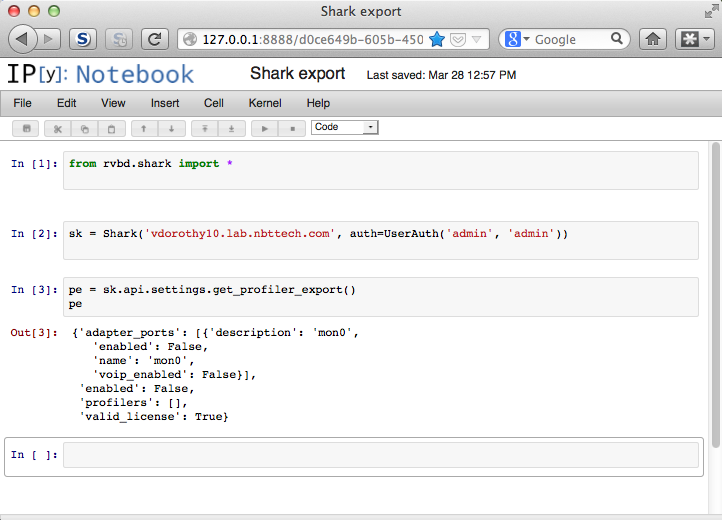
Task: Click the Out[3] prompt label
Action: [x=34, y=333]
